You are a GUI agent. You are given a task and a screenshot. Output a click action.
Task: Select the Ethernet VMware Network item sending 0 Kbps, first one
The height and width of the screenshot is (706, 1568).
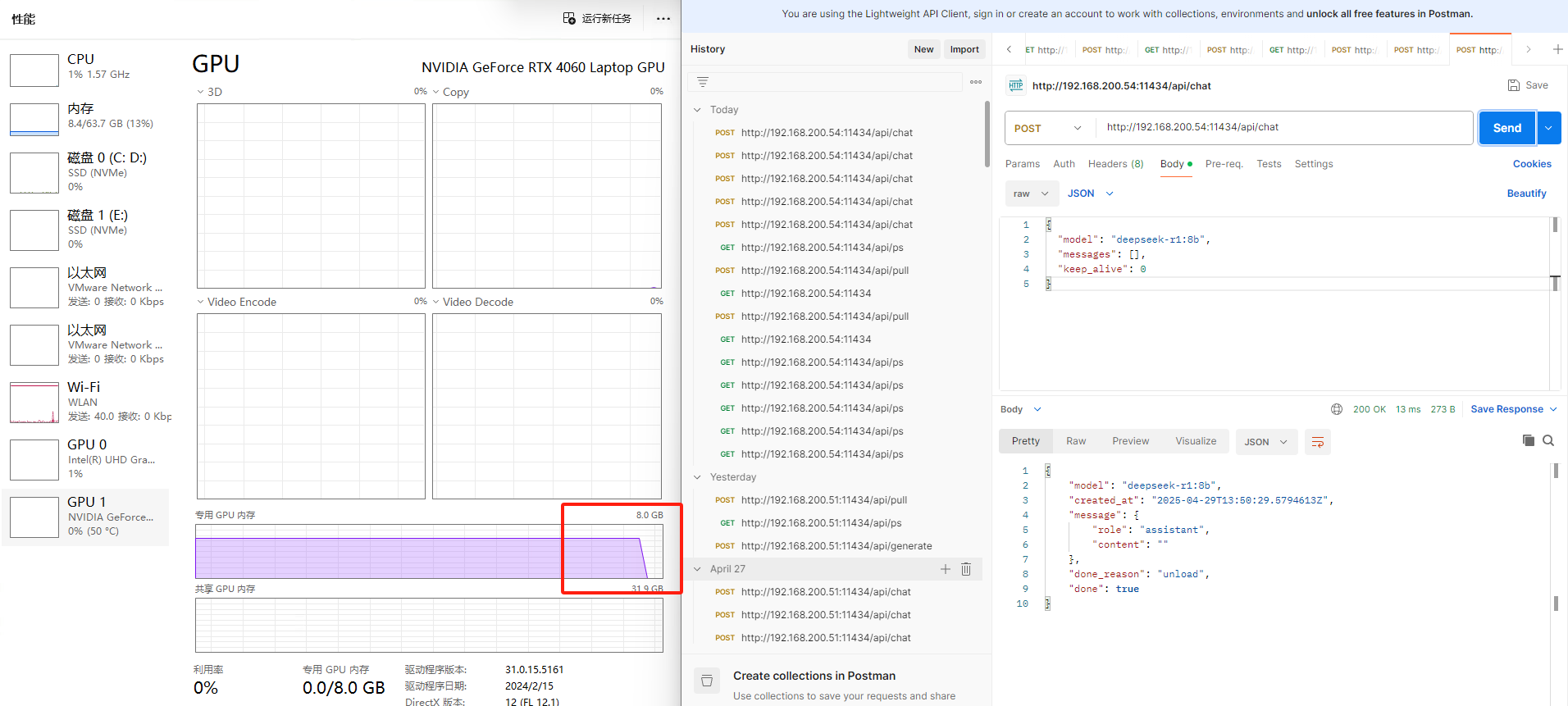coord(86,287)
